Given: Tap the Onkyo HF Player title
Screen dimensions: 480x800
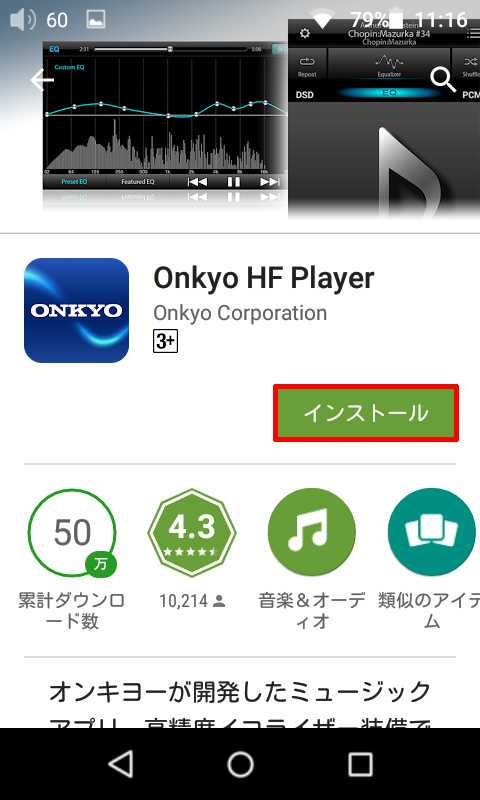Looking at the screenshot, I should [x=264, y=279].
